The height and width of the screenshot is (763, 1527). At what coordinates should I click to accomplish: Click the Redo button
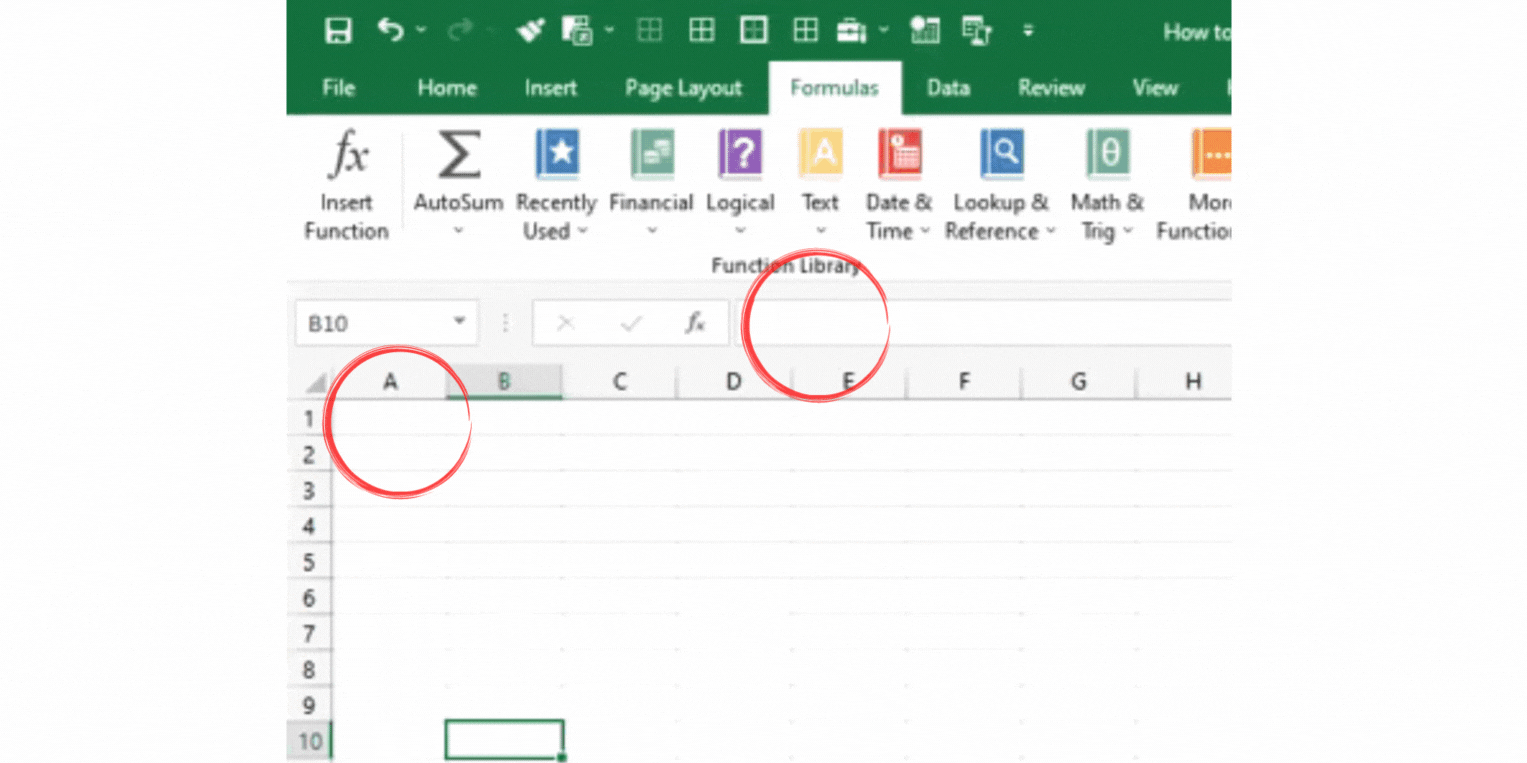coord(459,30)
